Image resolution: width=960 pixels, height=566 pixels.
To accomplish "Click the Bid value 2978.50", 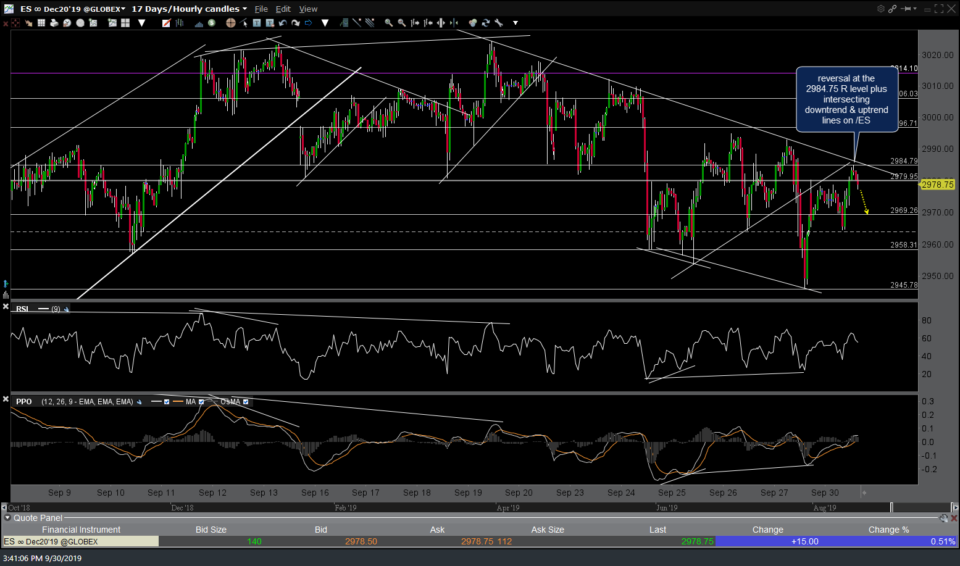I will pyautogui.click(x=361, y=541).
